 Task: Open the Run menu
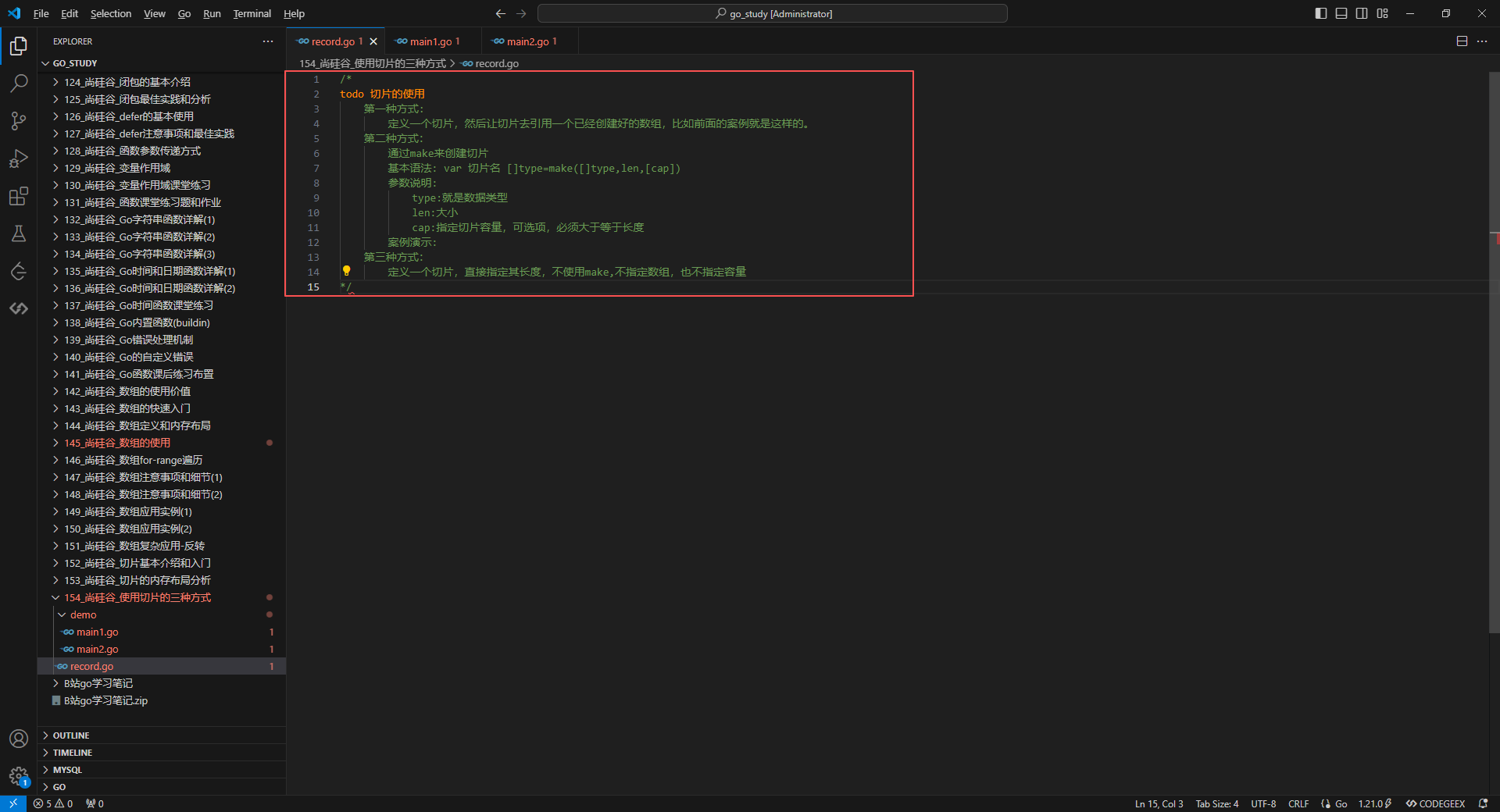[x=212, y=13]
